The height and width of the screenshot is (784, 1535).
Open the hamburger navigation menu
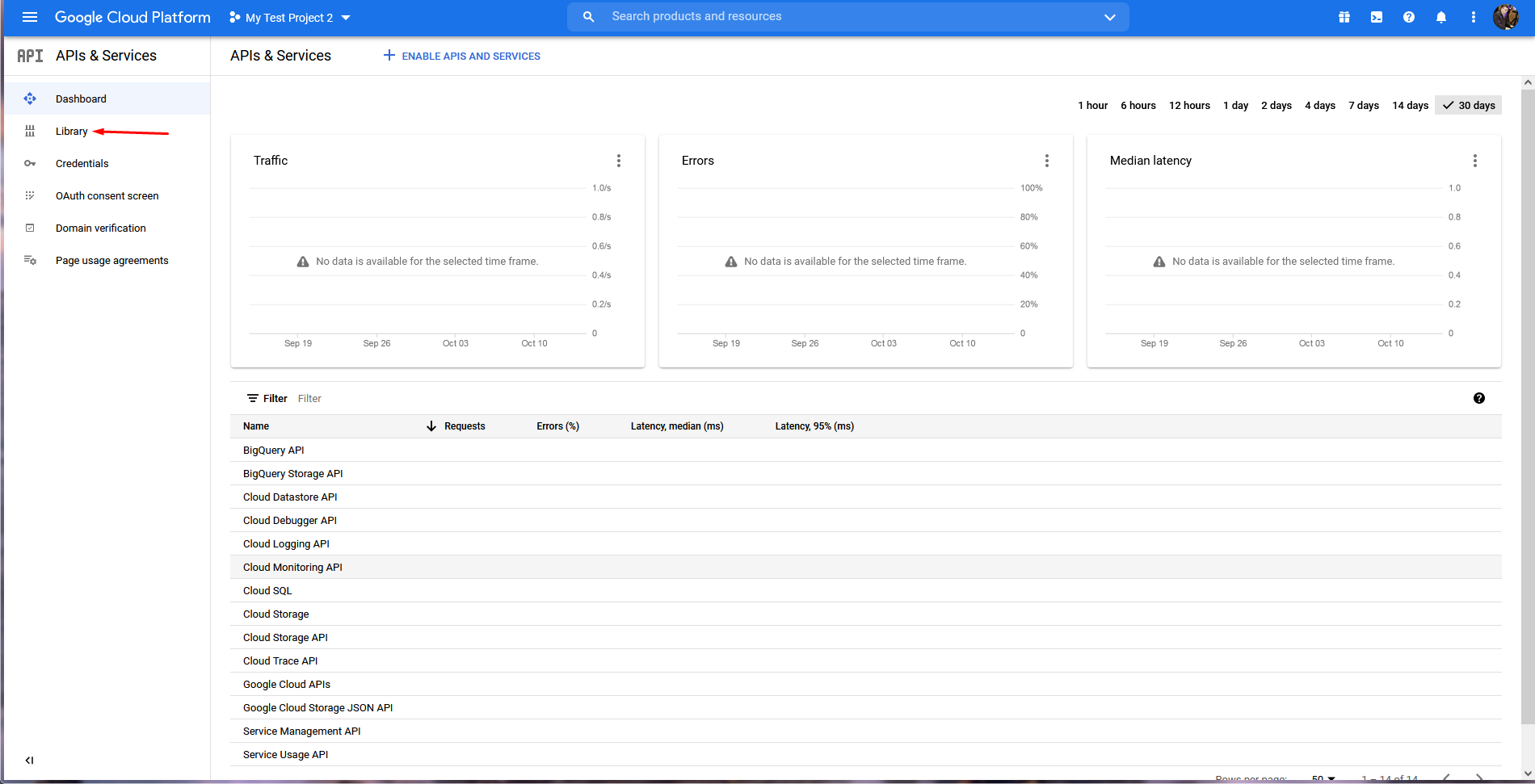30,17
